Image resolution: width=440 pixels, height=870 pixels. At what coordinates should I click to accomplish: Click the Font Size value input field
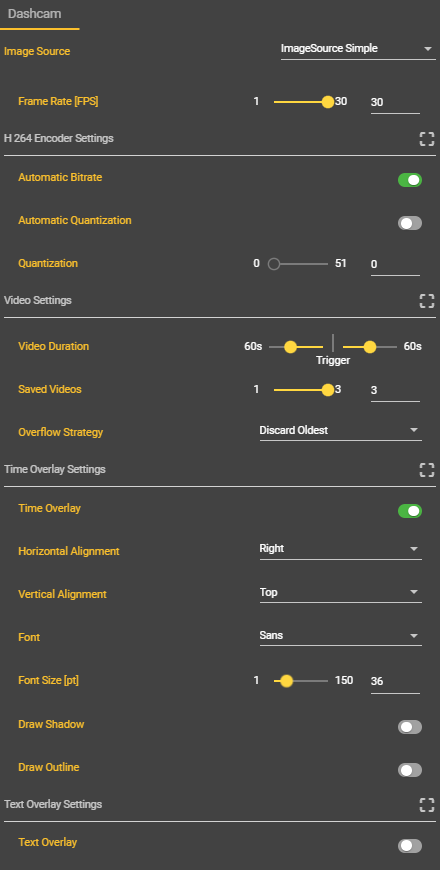[x=395, y=681]
